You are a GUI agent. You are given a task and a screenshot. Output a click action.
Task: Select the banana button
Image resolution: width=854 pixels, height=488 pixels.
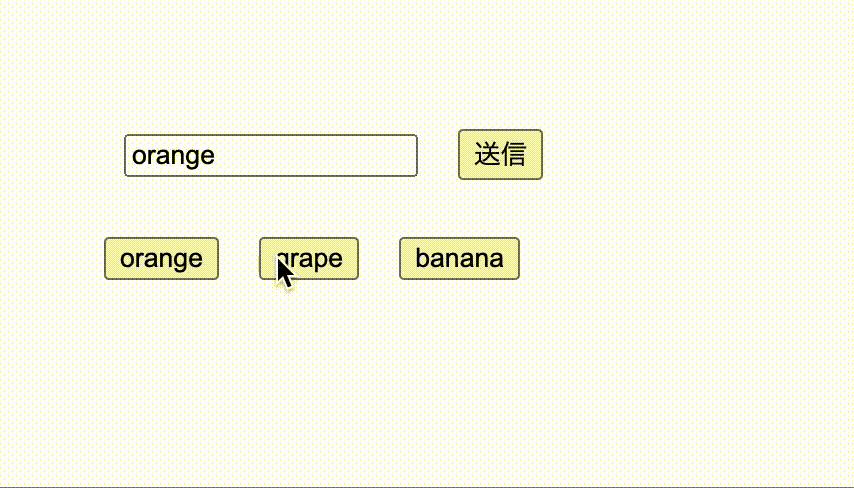coord(459,259)
